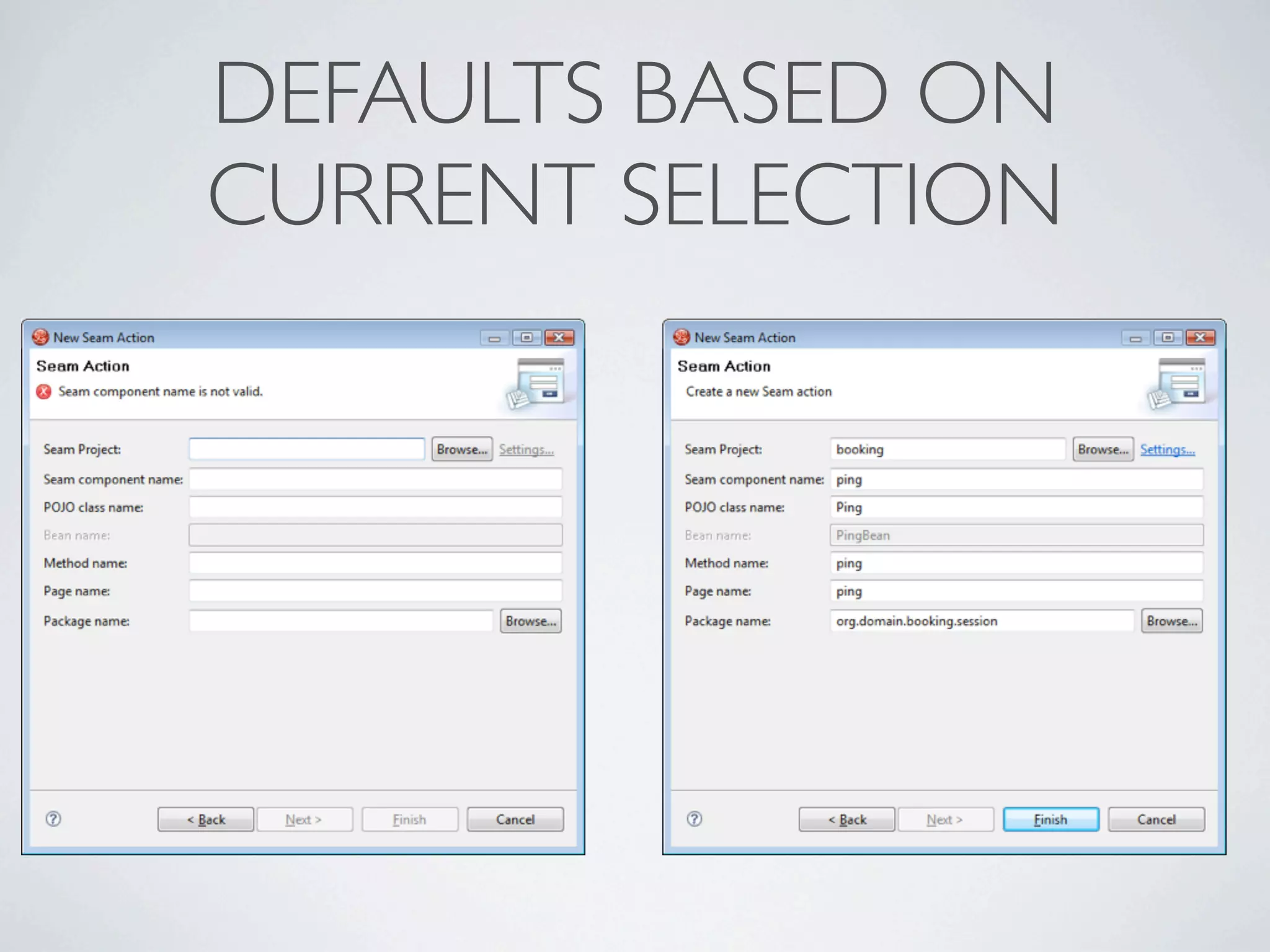Open Settings link next to booking project

tap(1167, 449)
